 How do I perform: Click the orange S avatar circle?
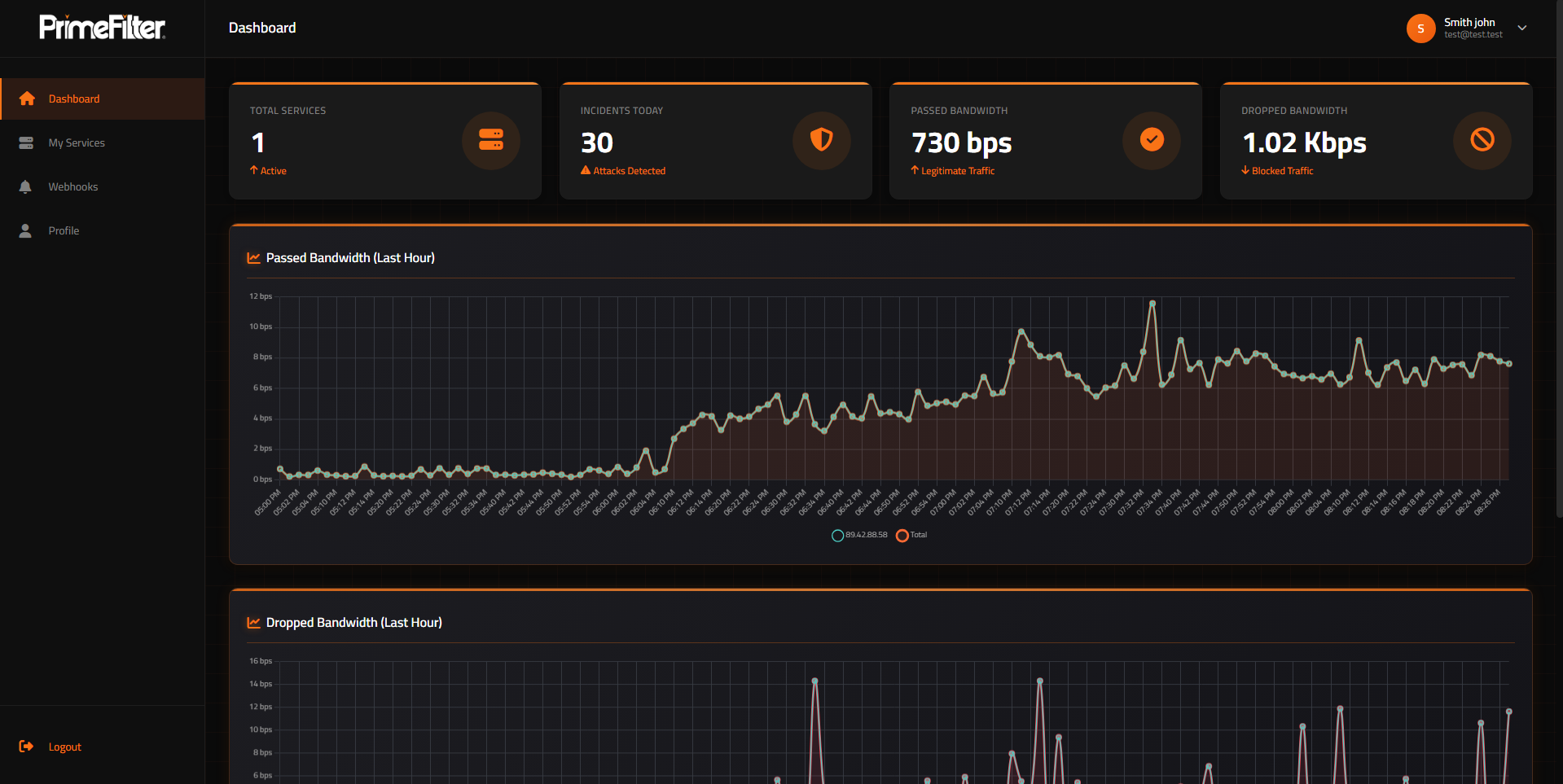point(1420,28)
